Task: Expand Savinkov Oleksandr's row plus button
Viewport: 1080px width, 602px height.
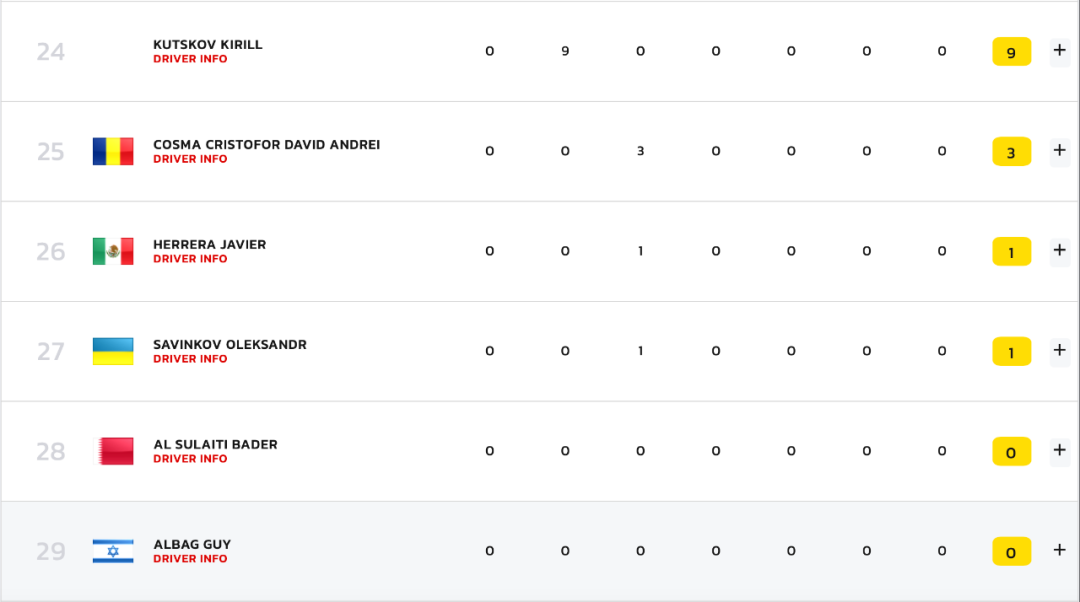Action: [x=1059, y=351]
